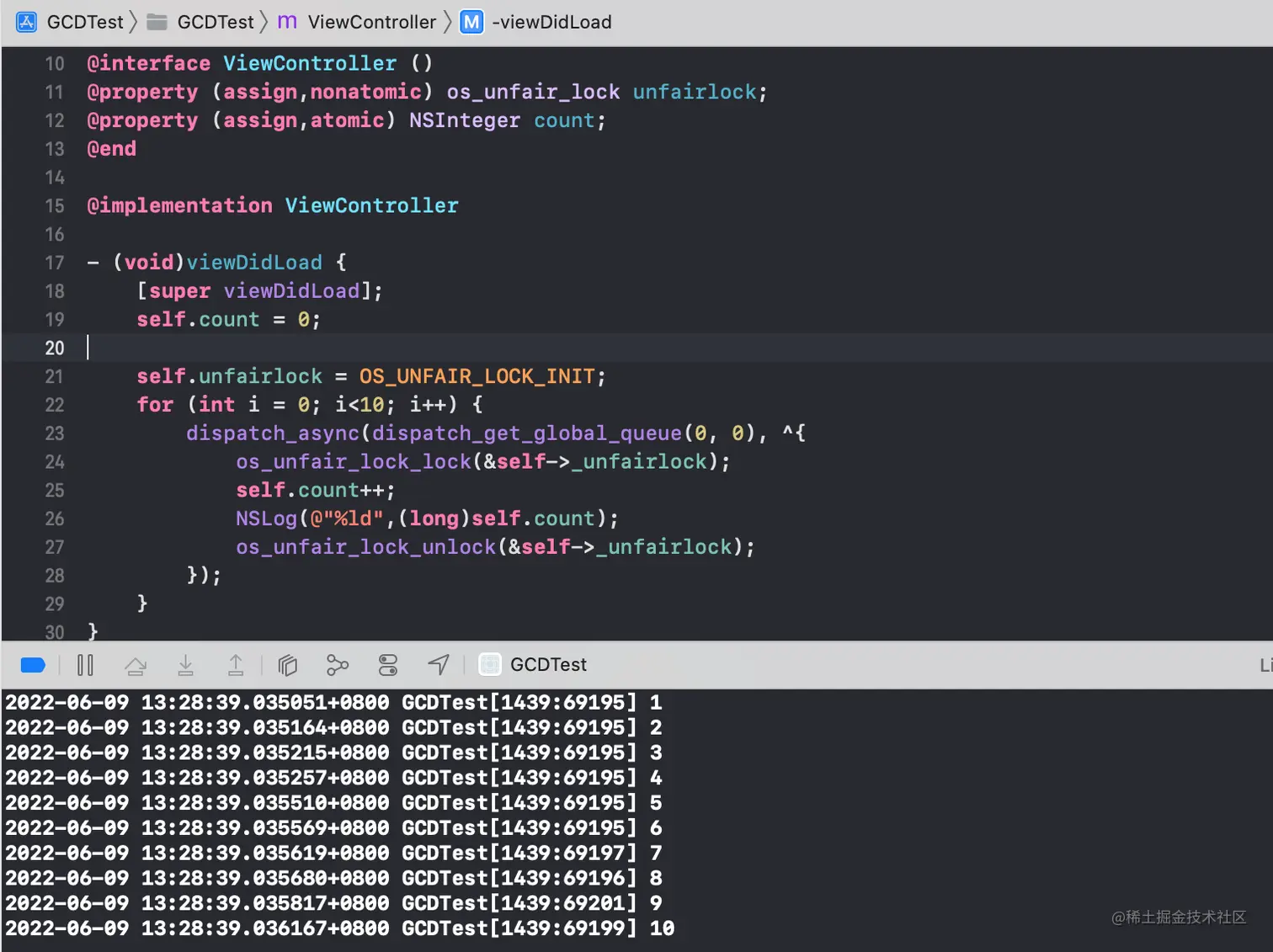Screen dimensions: 1273x952
Task: Pause program execution in debug bar
Action: tap(85, 665)
